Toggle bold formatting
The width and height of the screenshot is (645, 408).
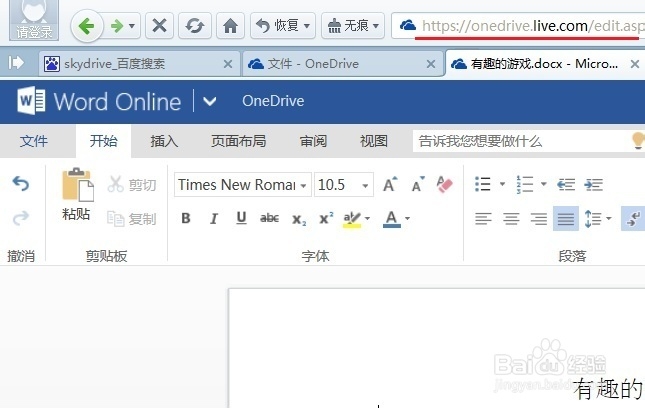point(186,218)
